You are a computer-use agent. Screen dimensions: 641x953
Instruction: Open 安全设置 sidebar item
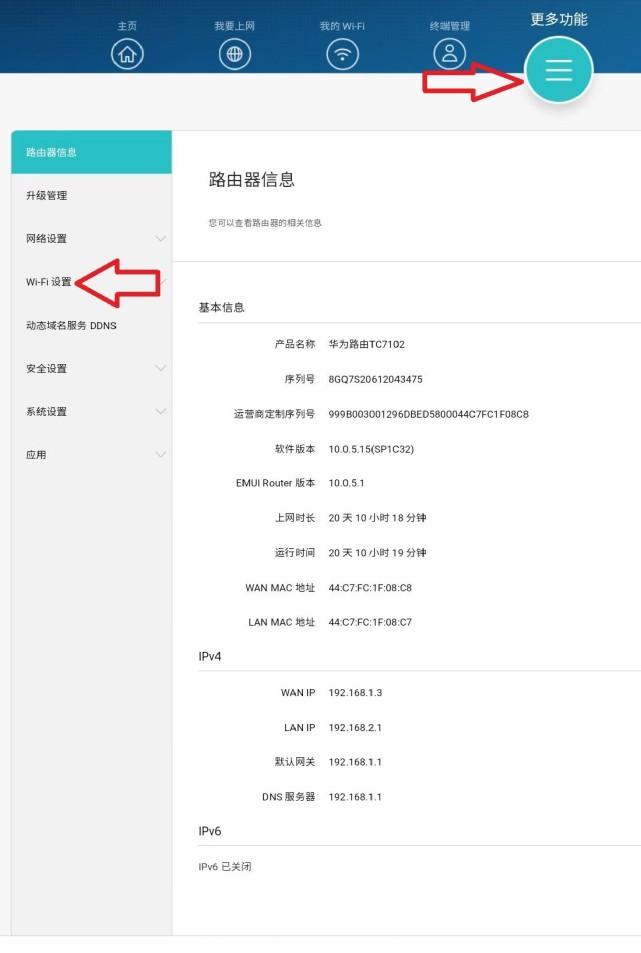tap(91, 368)
